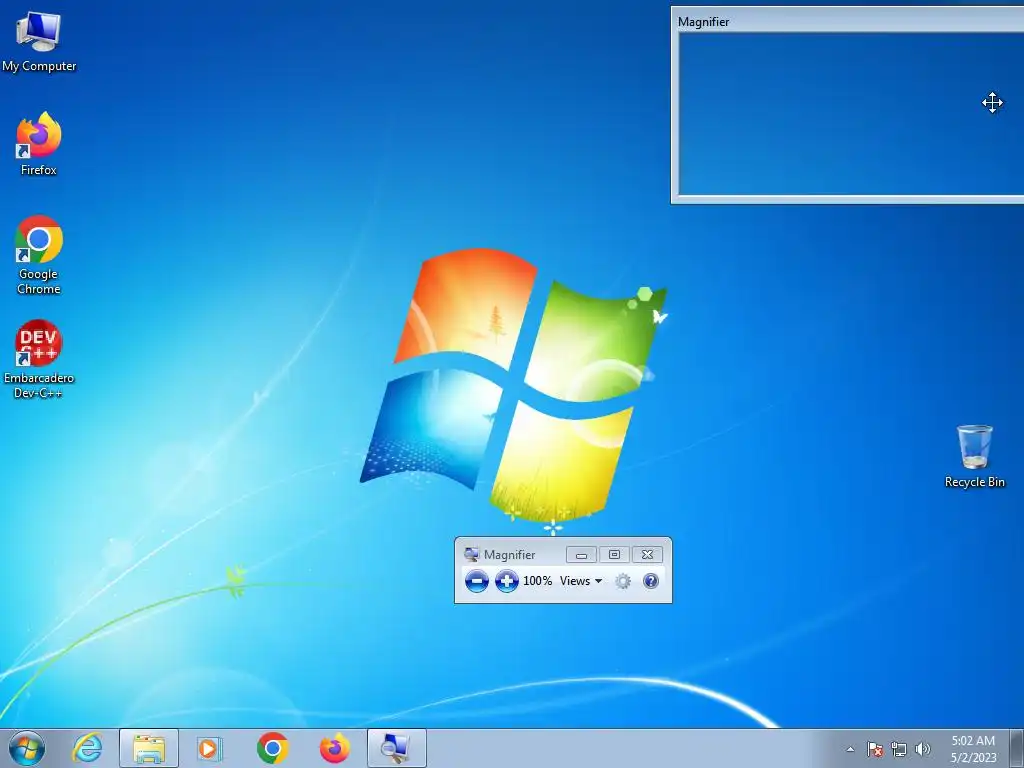This screenshot has height=768, width=1024.
Task: Open the Magnifier Views dropdown
Action: pos(581,581)
